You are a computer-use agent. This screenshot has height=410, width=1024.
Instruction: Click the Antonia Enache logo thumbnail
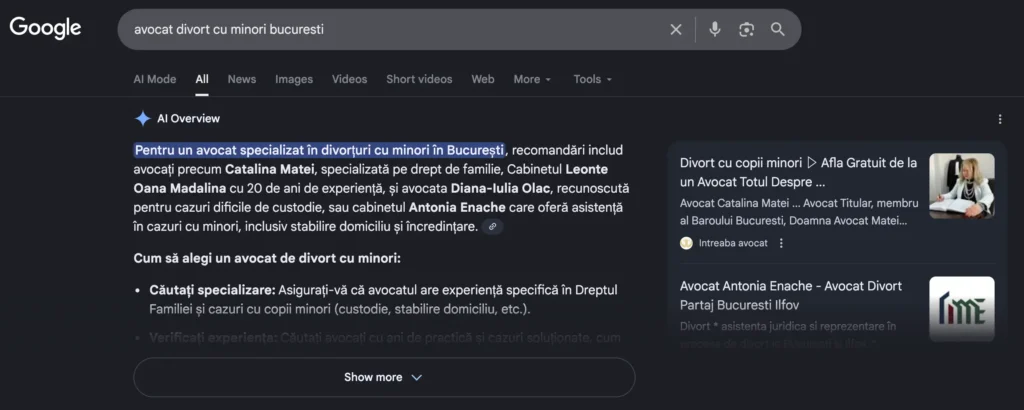(962, 309)
